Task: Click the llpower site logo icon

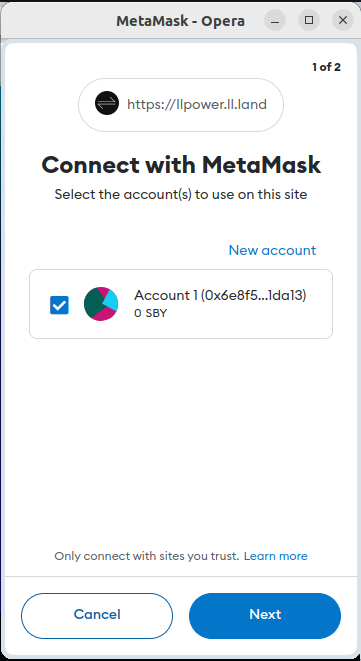Action: [x=107, y=104]
